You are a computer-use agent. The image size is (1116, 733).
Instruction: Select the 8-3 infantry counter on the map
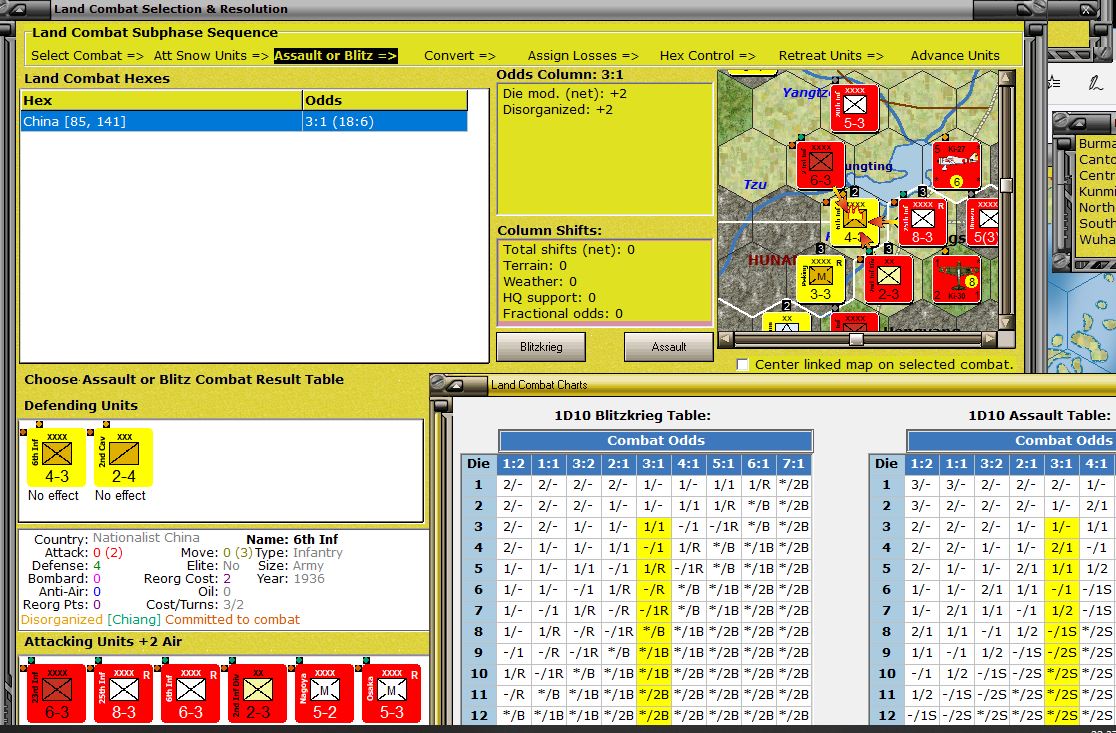(x=922, y=223)
